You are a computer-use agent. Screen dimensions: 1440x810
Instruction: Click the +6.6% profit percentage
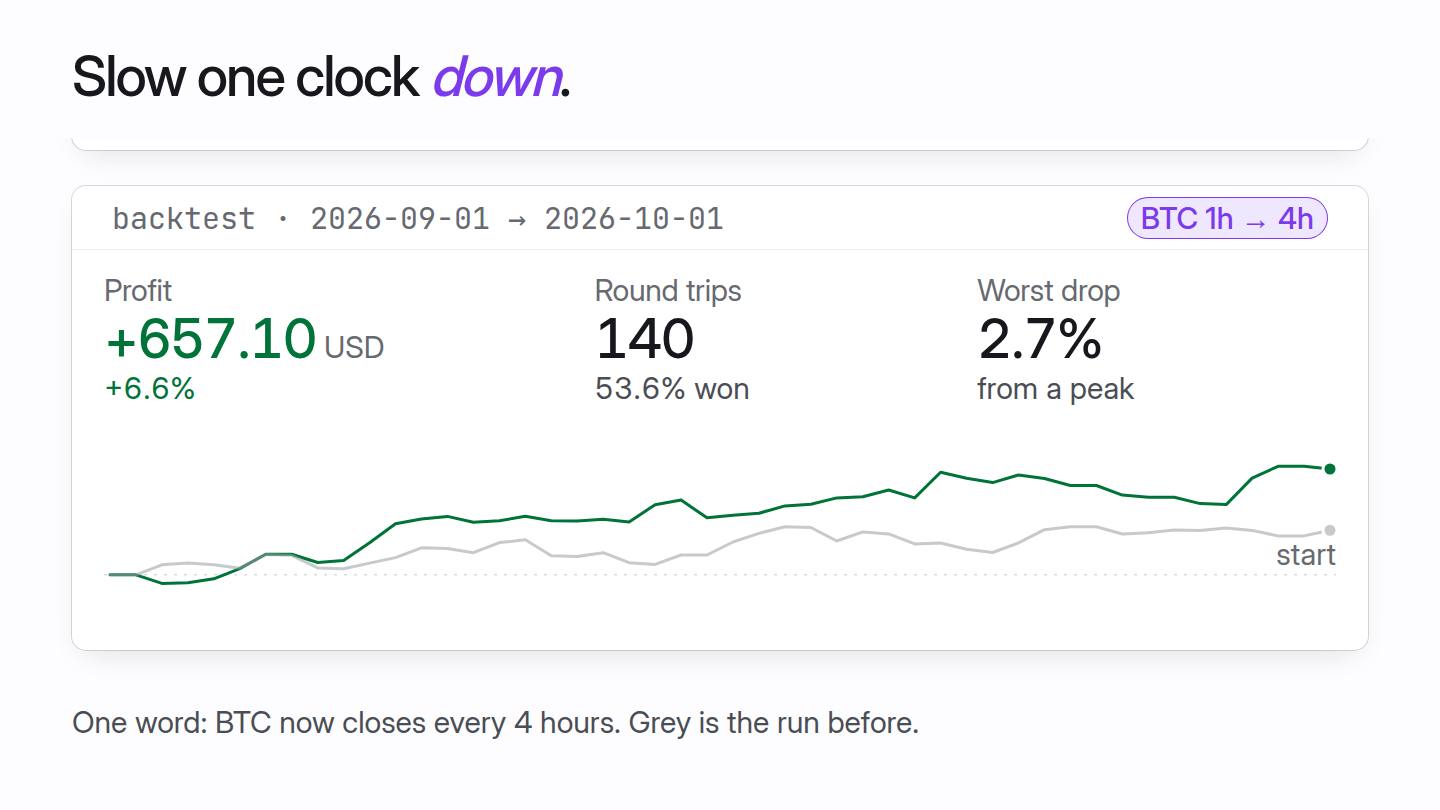click(150, 388)
